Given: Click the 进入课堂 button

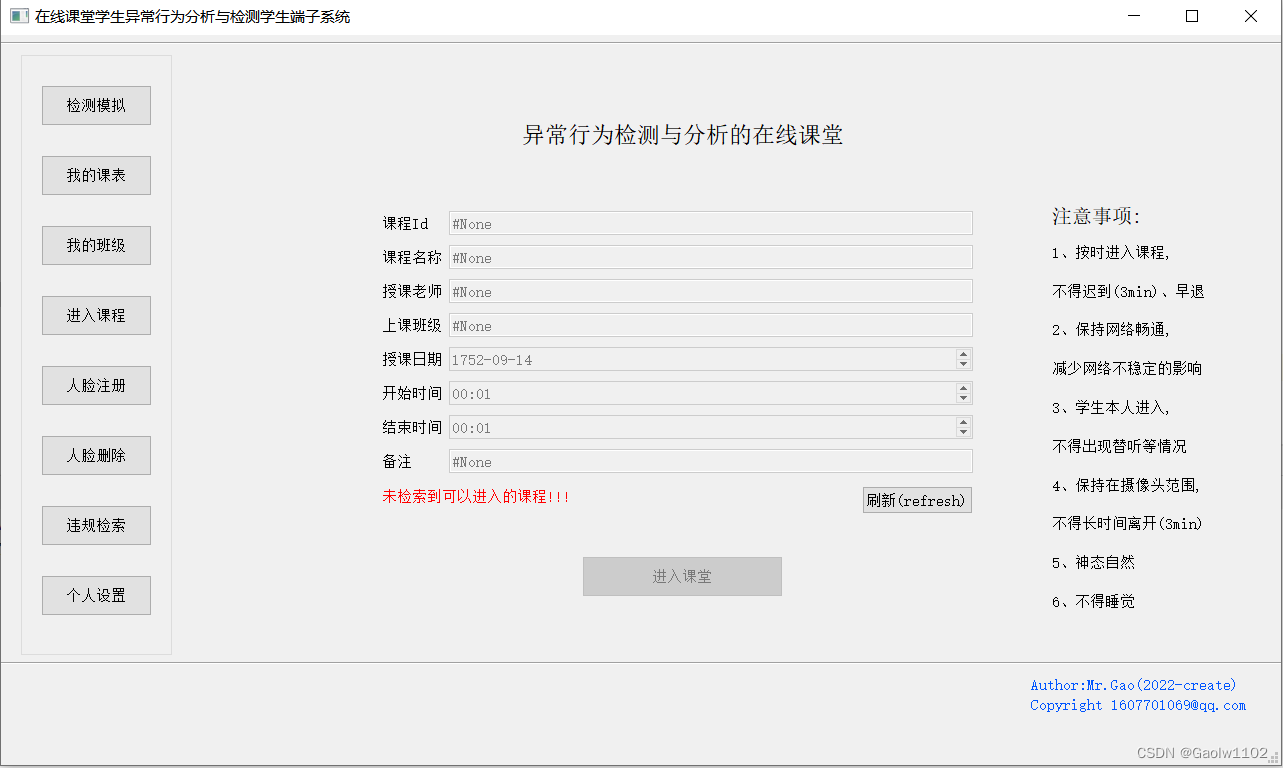Looking at the screenshot, I should [682, 576].
